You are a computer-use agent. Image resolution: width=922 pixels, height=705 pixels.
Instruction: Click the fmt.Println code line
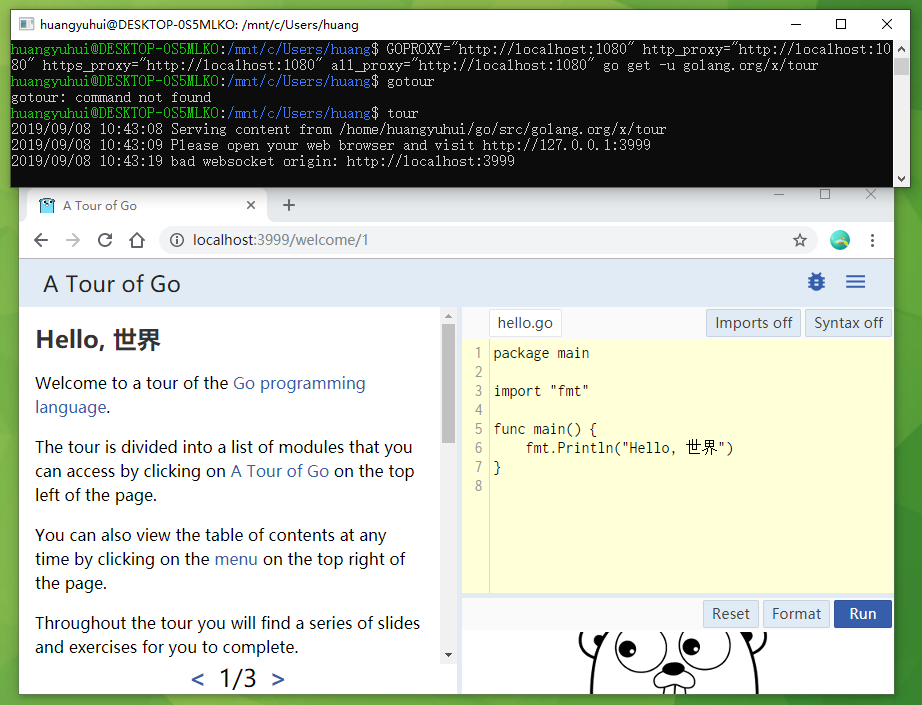[629, 448]
